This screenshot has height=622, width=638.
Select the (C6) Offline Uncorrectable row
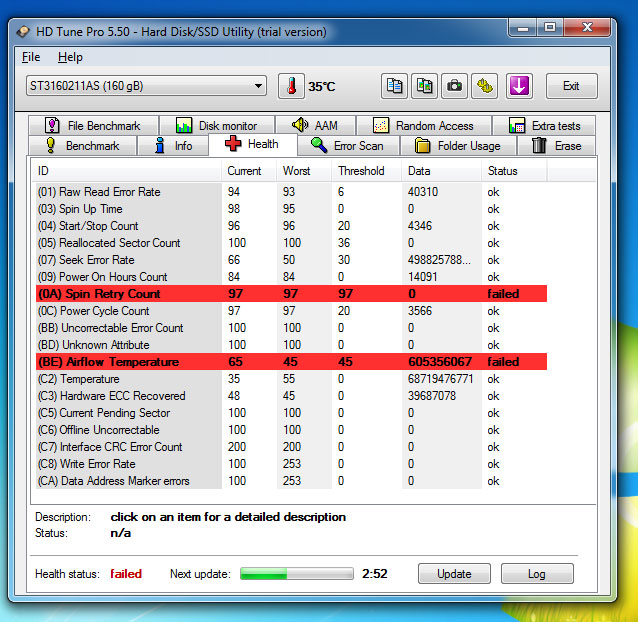click(x=291, y=430)
